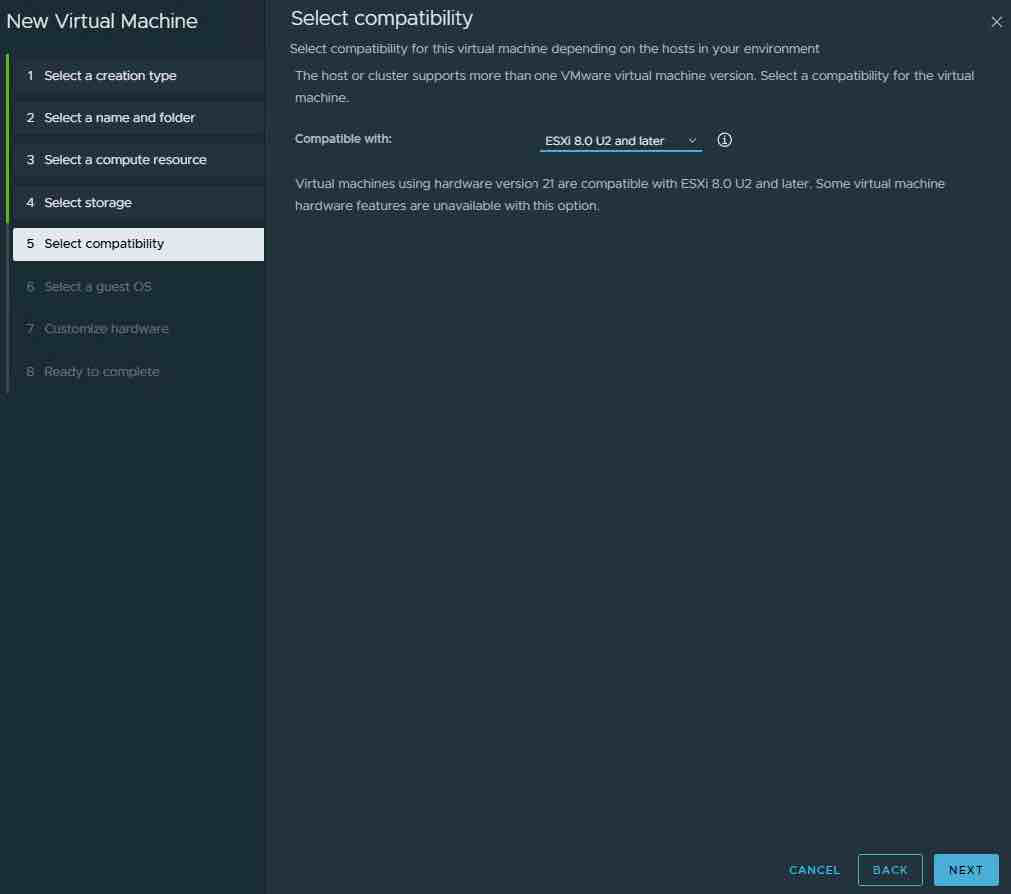This screenshot has width=1011, height=894.
Task: Click the host or cluster support notice text
Action: [634, 87]
